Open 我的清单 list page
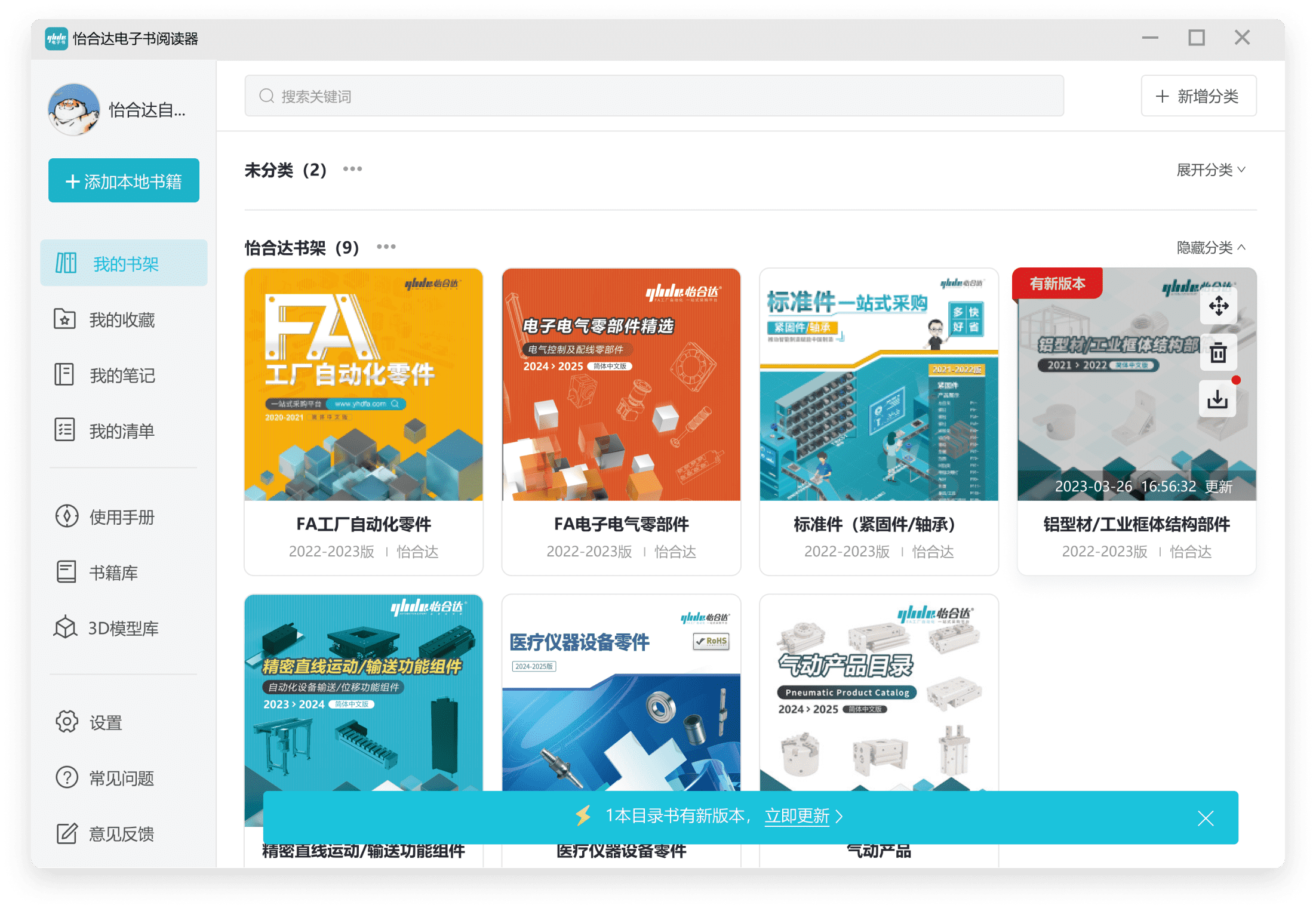The image size is (1316, 911). (122, 431)
